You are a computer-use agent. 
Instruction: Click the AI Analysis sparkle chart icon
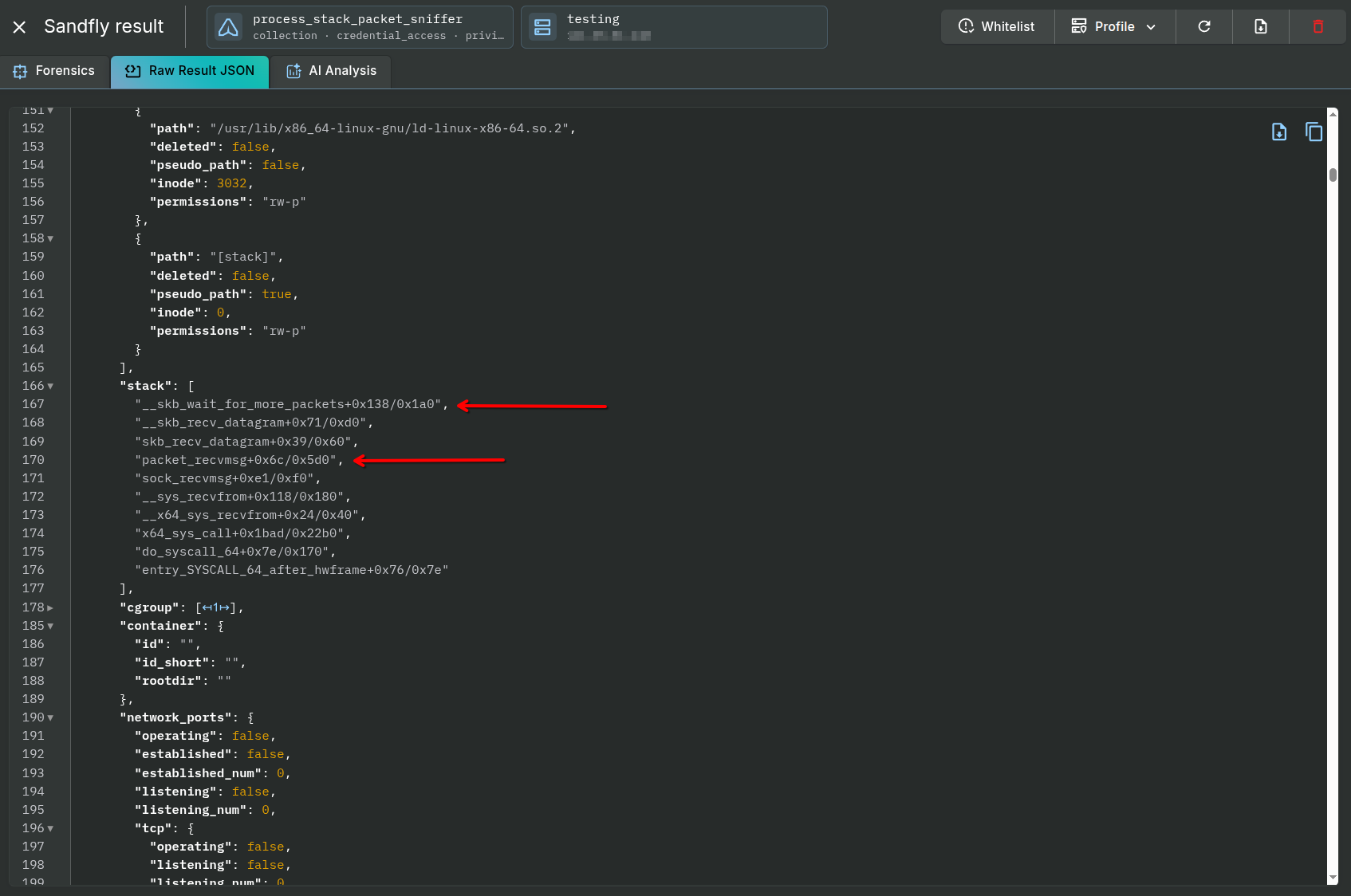293,71
